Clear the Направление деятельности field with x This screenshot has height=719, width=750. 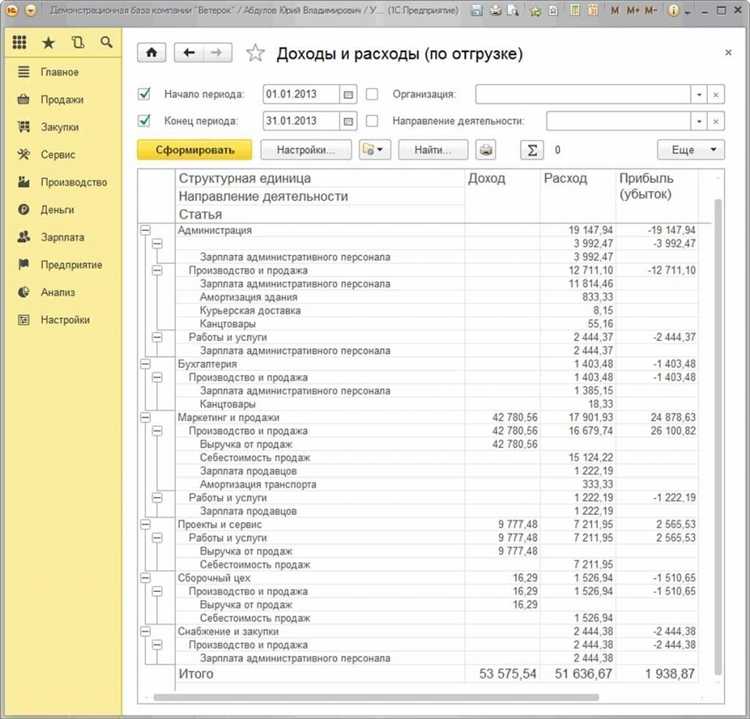[716, 122]
